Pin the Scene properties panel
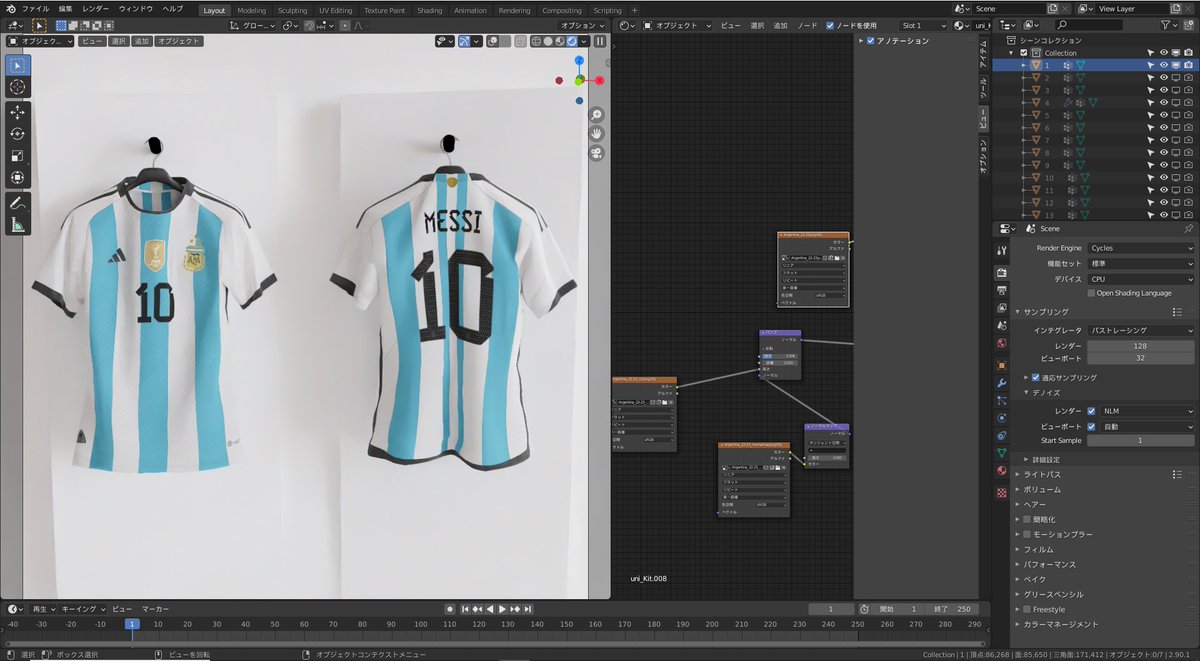 [x=1188, y=228]
